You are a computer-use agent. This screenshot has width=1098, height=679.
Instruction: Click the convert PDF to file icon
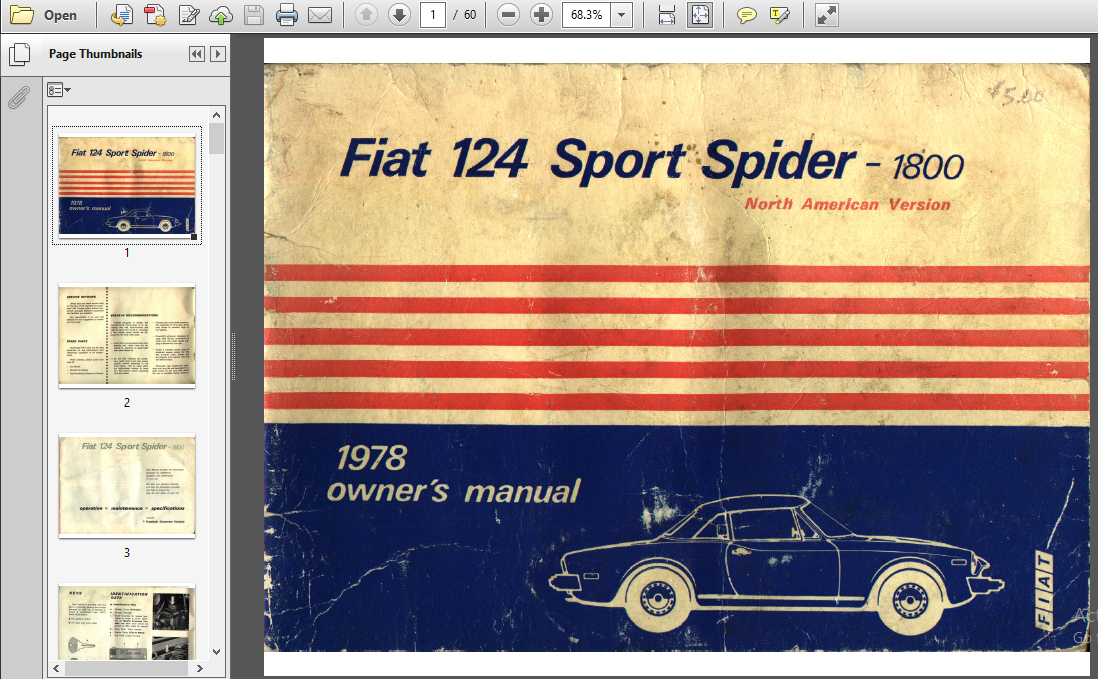tap(122, 15)
